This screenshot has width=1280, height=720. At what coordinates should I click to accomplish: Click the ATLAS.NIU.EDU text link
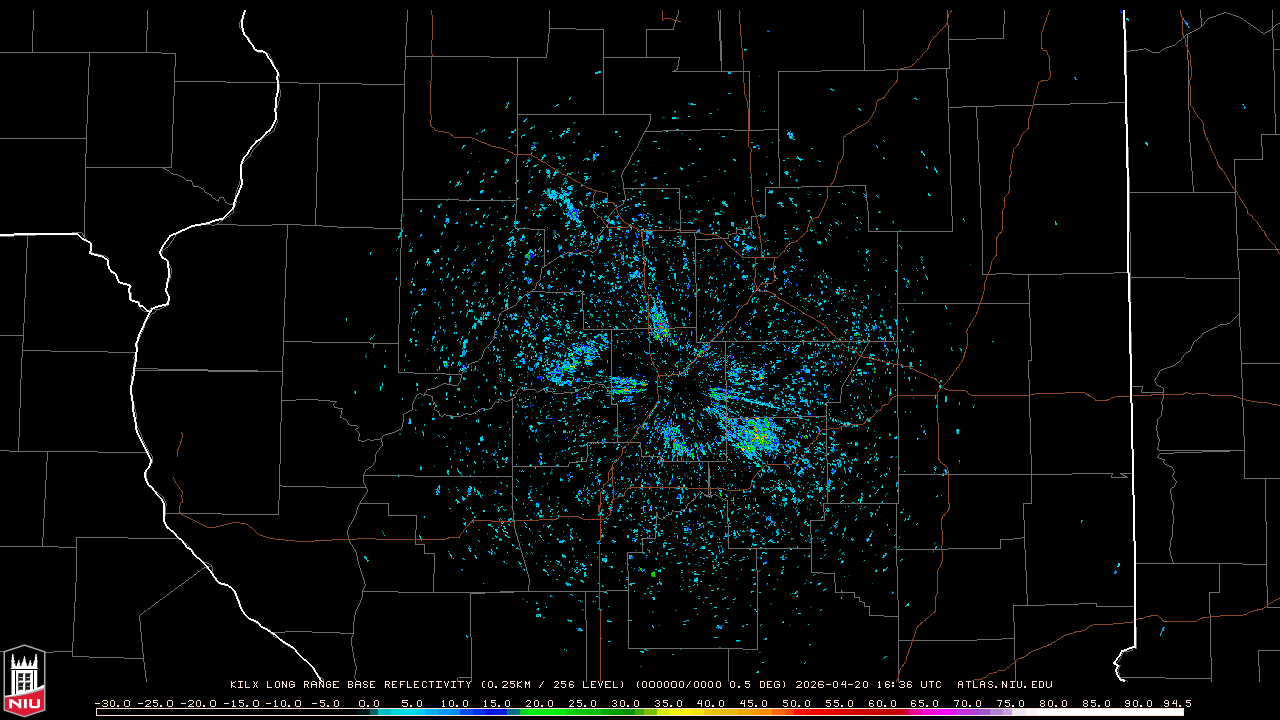click(1004, 685)
